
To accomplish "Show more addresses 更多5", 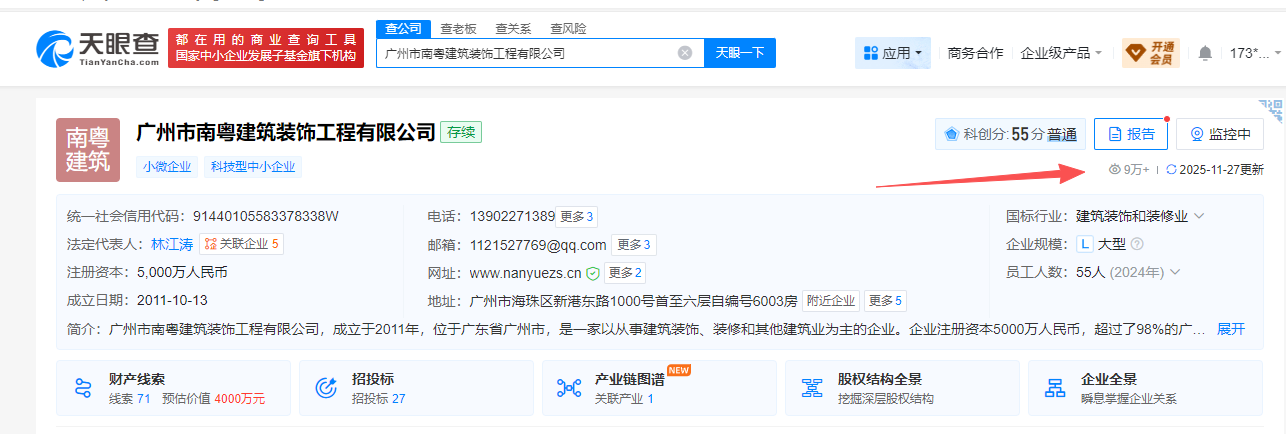I will tap(885, 301).
